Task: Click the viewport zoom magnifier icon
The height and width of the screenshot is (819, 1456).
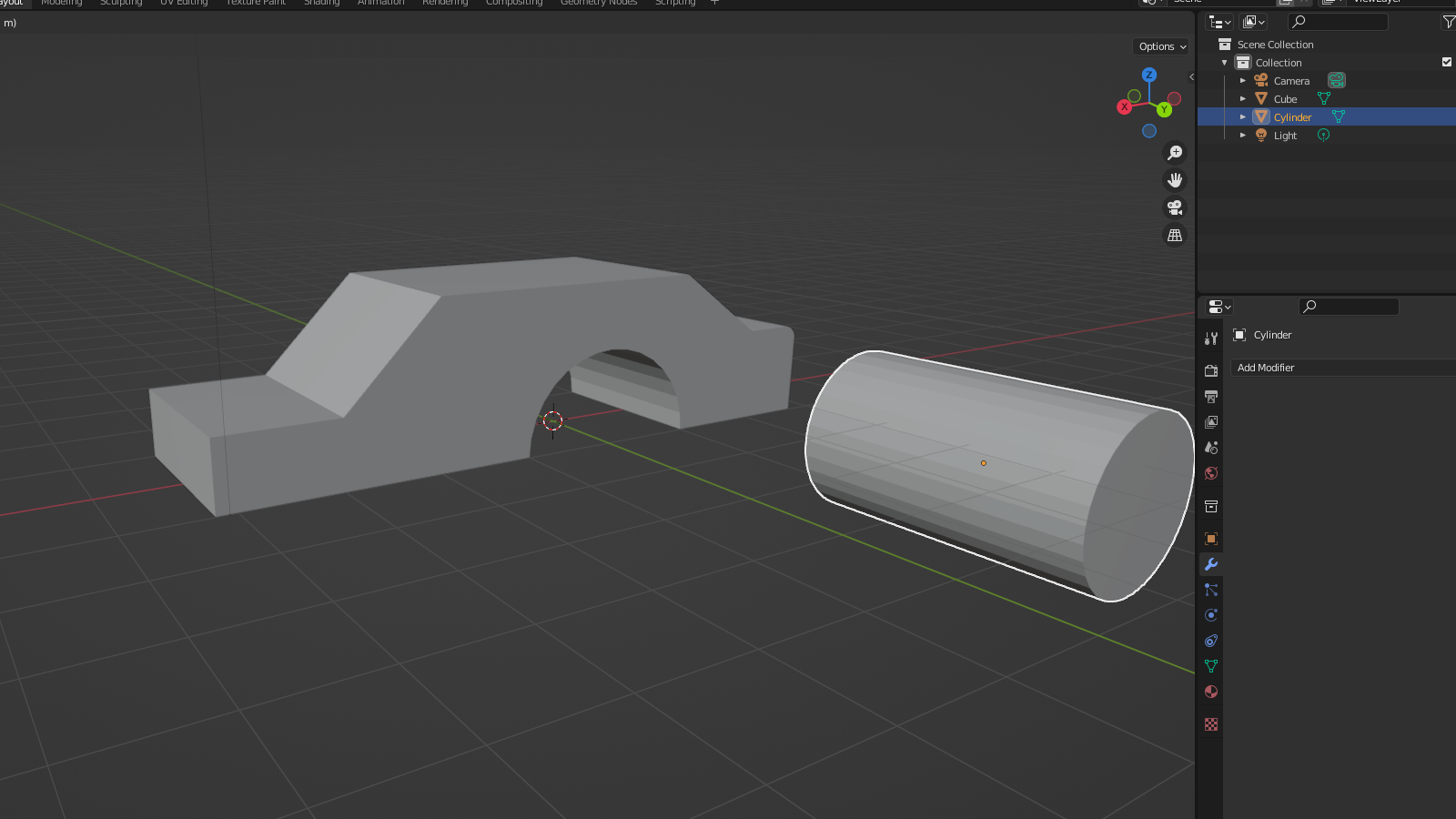Action: coord(1175,153)
